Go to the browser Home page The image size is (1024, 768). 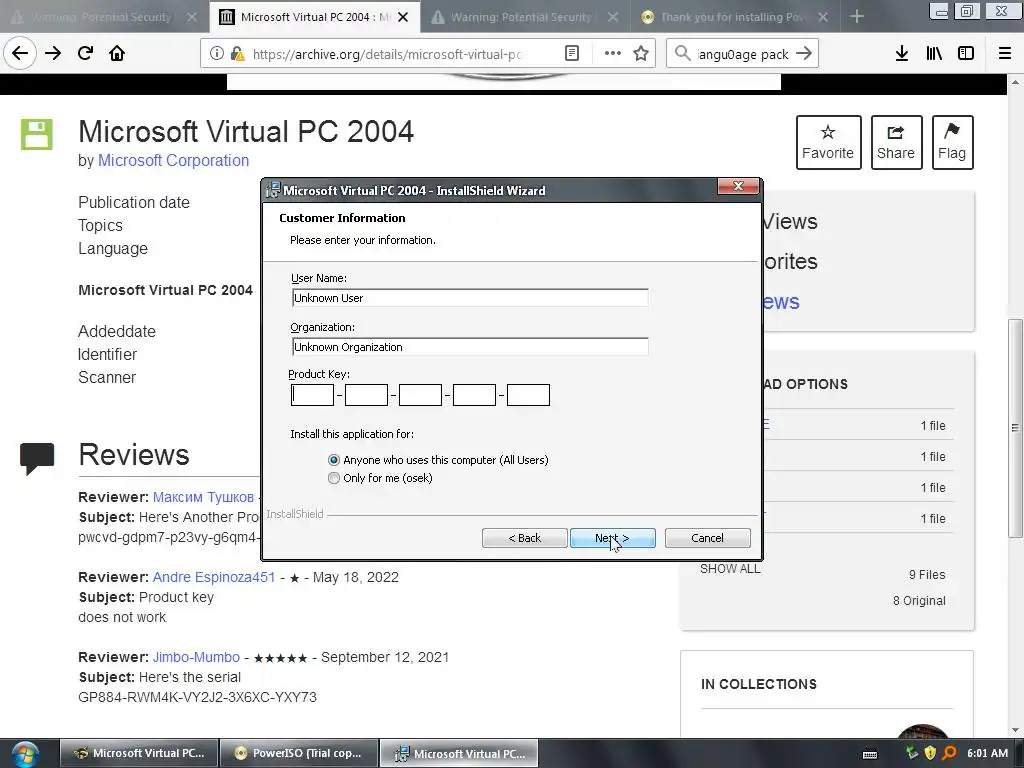(117, 54)
